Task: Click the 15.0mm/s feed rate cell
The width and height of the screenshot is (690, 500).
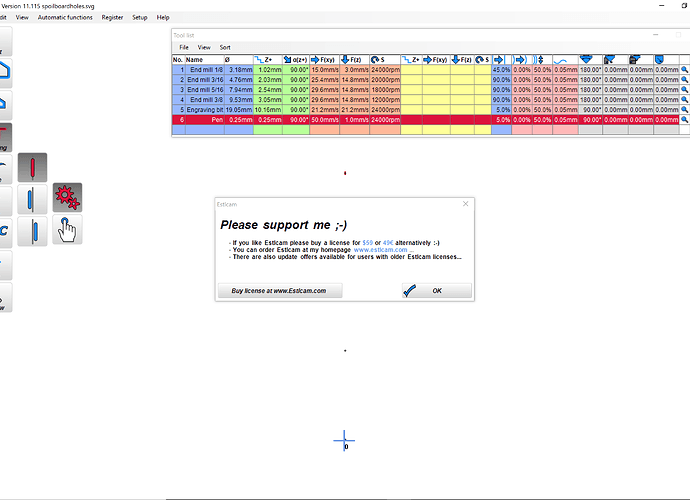Action: (324, 70)
